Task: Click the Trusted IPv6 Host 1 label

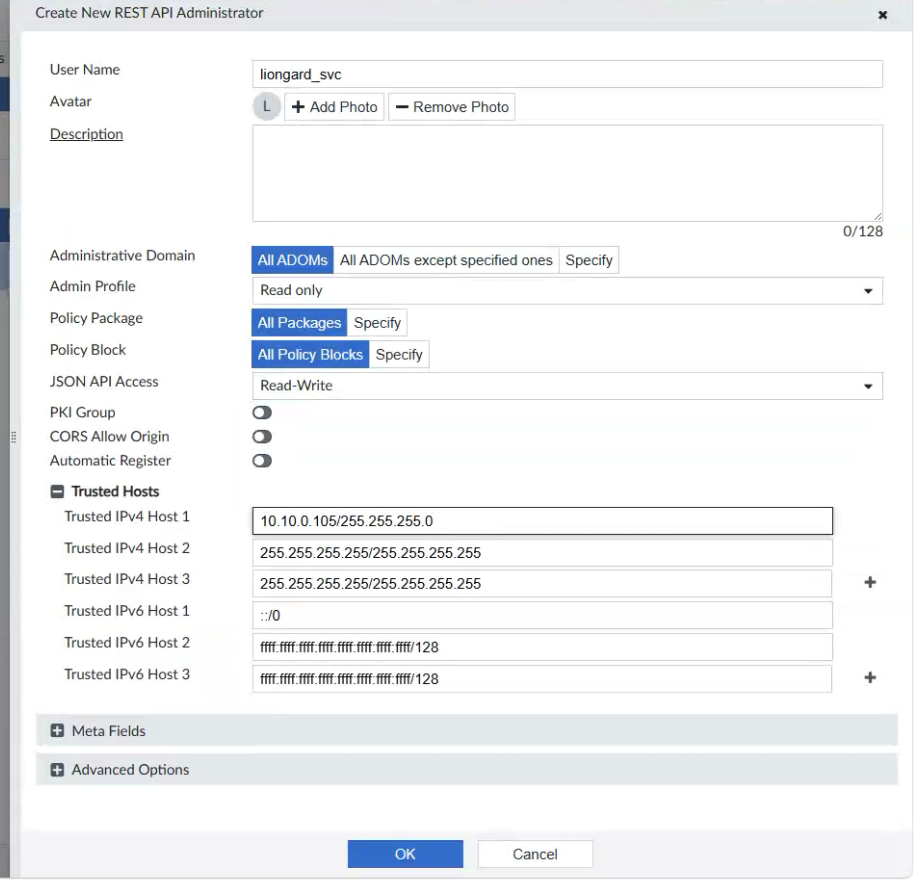Action: [127, 610]
